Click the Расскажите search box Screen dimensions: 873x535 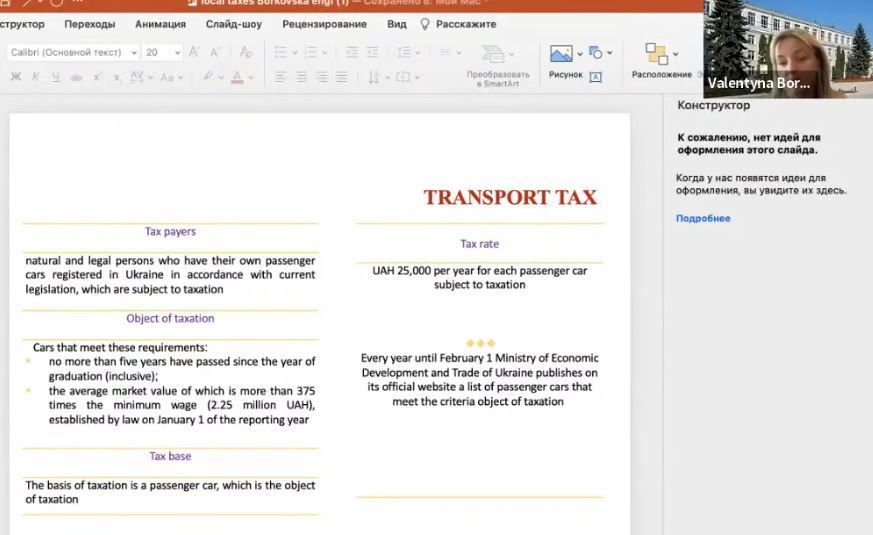pyautogui.click(x=466, y=24)
